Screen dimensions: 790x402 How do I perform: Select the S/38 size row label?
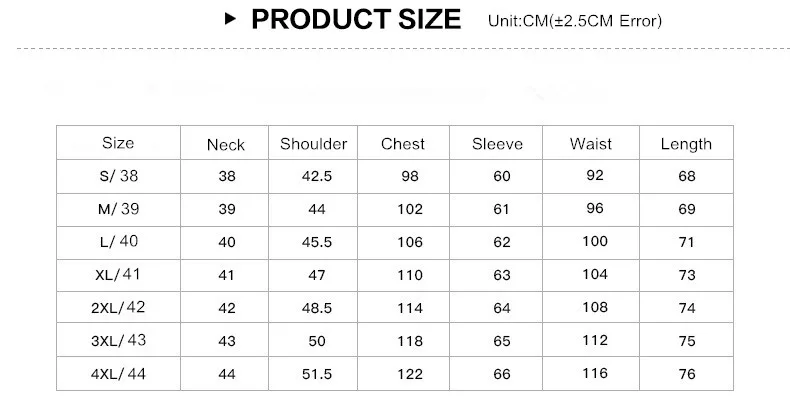(119, 176)
